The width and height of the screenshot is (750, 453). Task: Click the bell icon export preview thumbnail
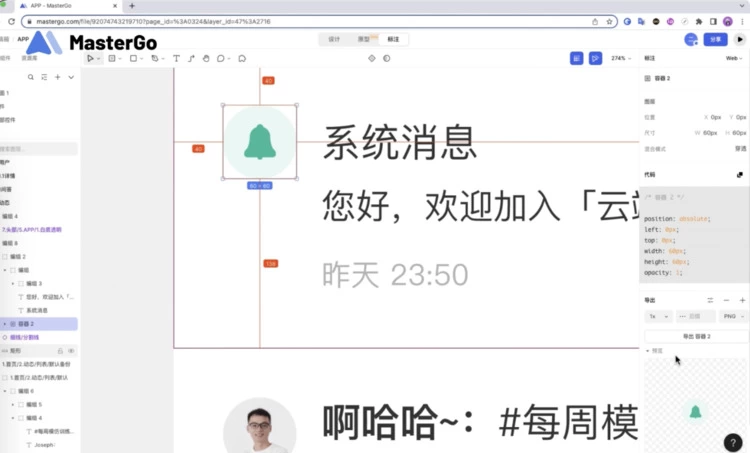pyautogui.click(x=695, y=411)
